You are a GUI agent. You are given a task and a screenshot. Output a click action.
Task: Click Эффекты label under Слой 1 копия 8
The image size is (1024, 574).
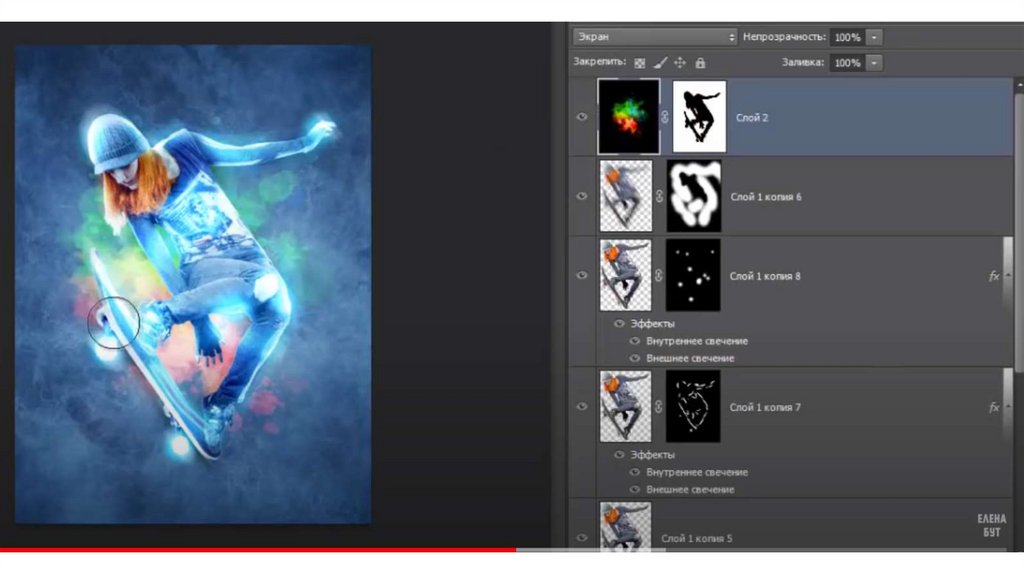(652, 323)
